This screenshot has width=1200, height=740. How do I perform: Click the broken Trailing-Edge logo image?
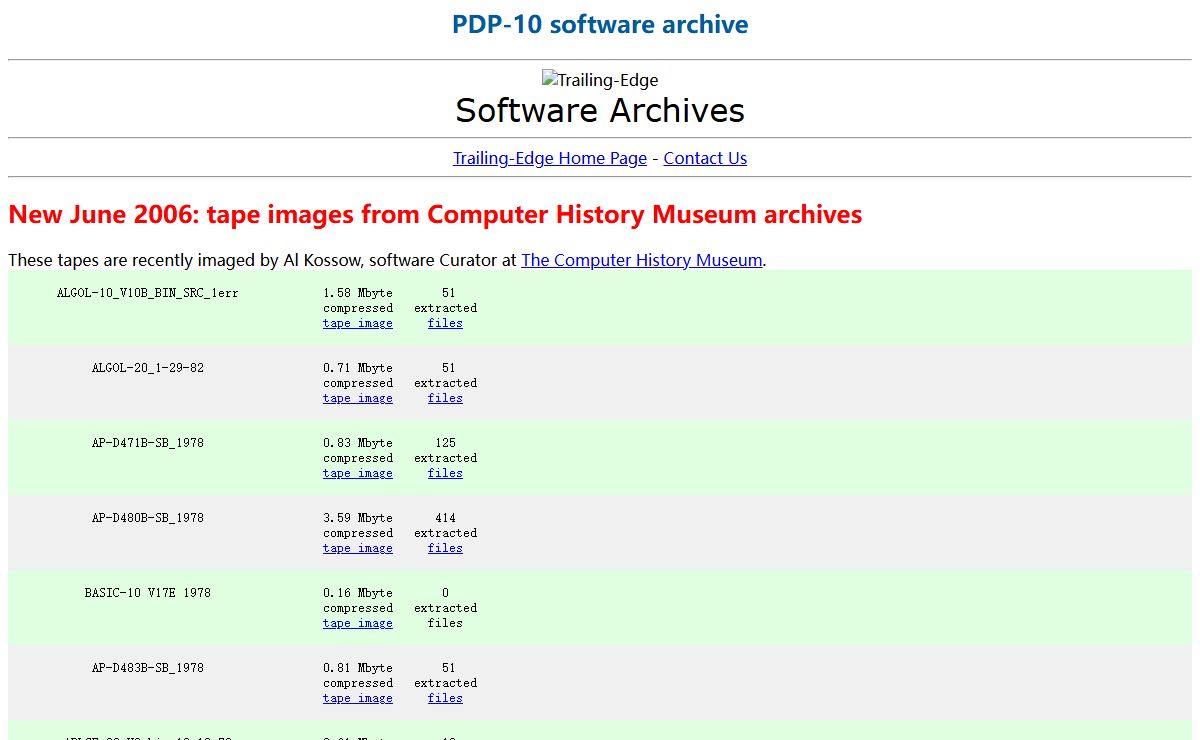[x=600, y=80]
